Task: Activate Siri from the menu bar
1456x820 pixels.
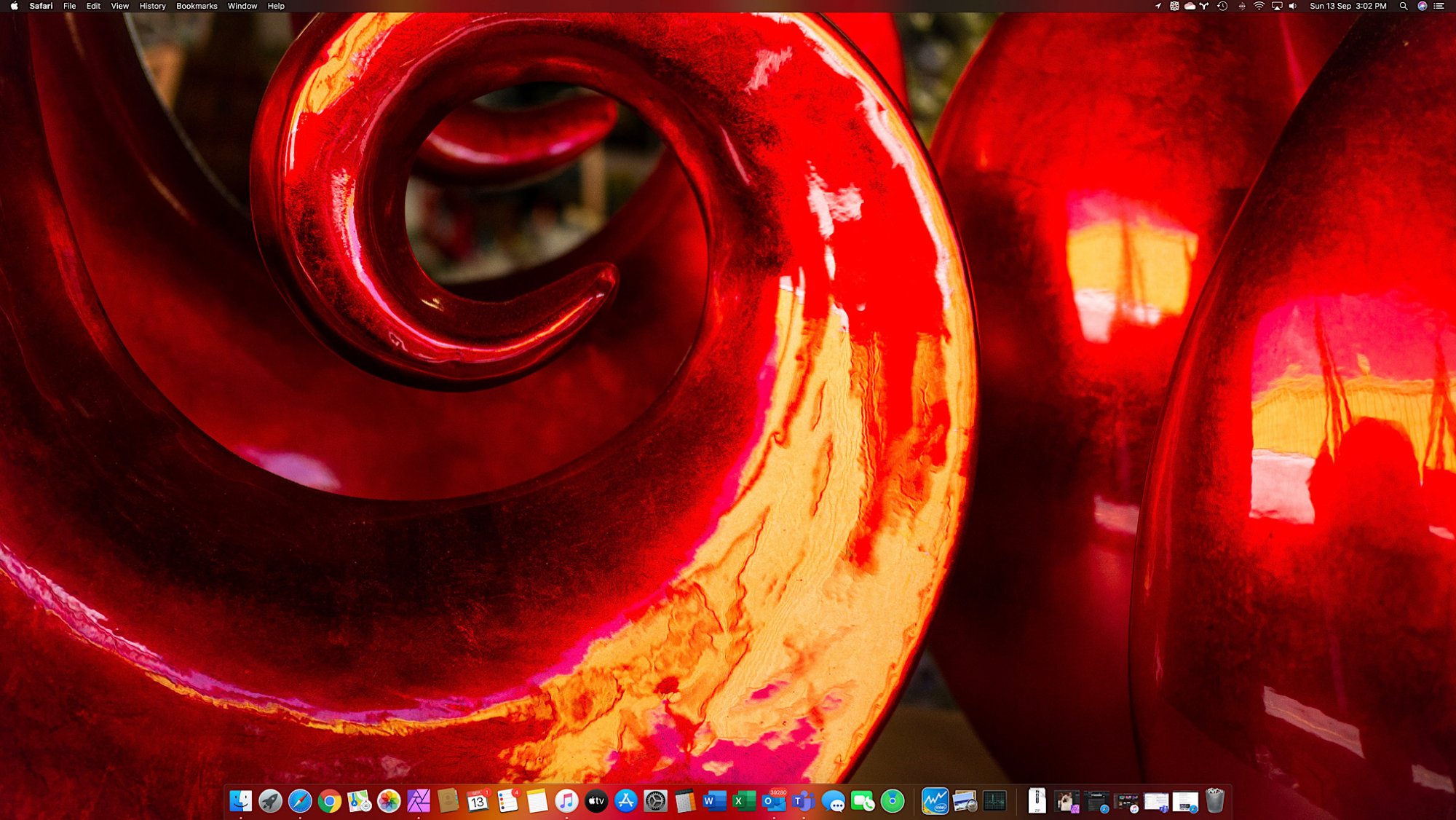Action: 1422,6
